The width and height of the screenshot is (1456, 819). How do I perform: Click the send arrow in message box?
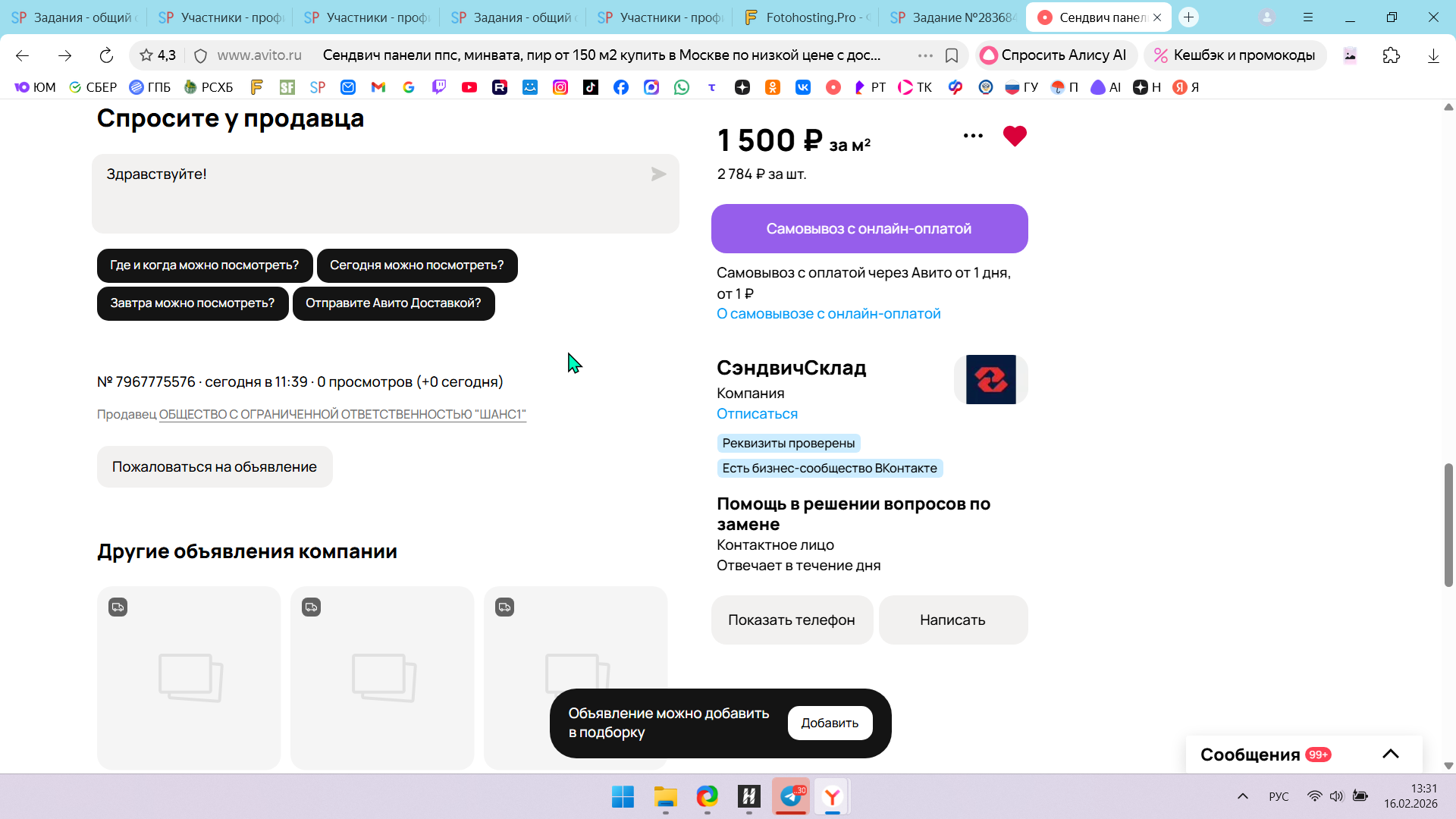658,174
